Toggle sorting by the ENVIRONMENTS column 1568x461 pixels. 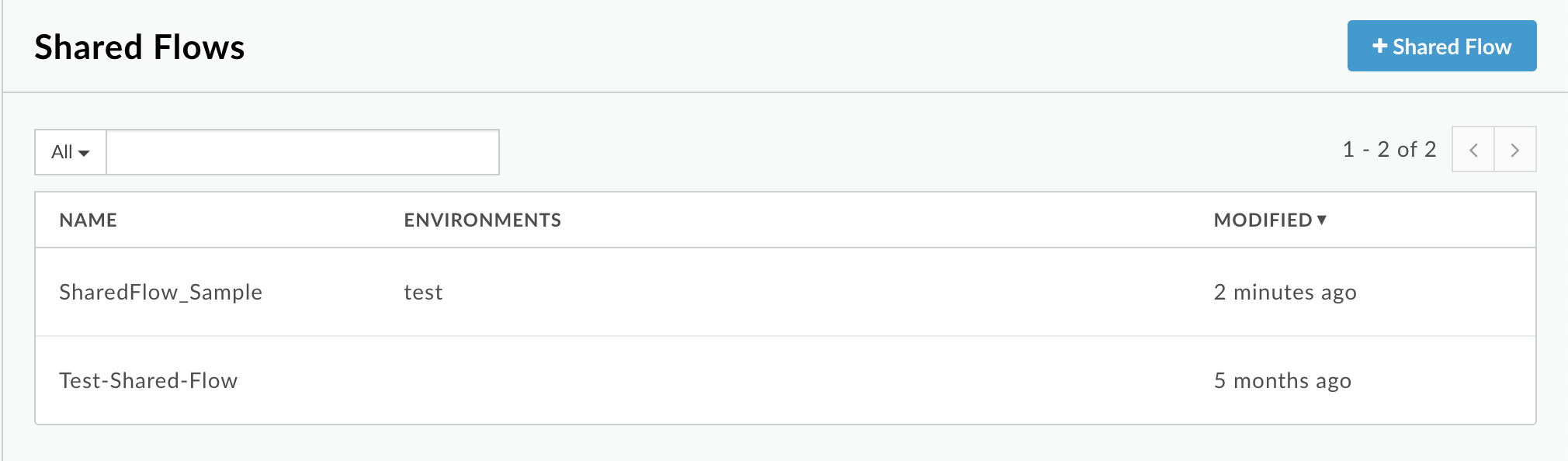482,220
